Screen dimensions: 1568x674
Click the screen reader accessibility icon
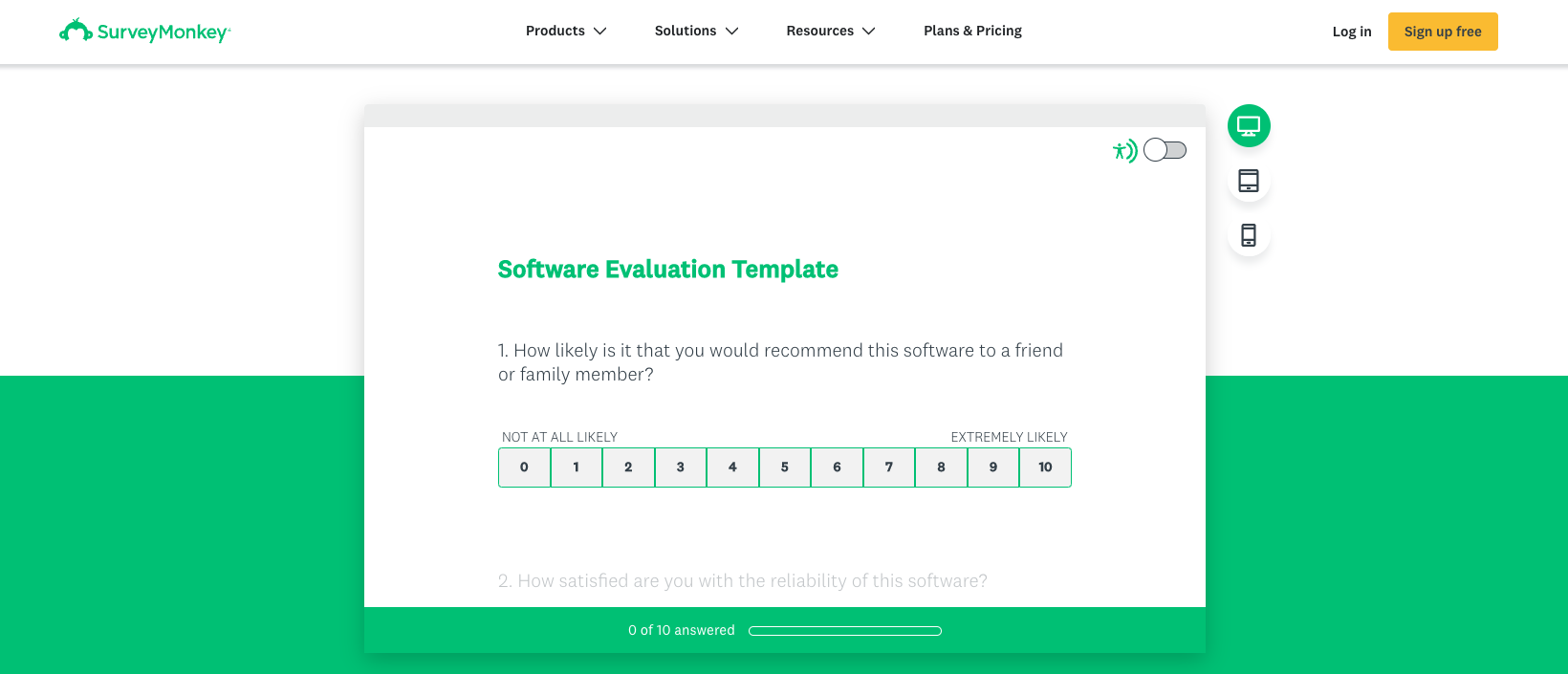coord(1124,150)
